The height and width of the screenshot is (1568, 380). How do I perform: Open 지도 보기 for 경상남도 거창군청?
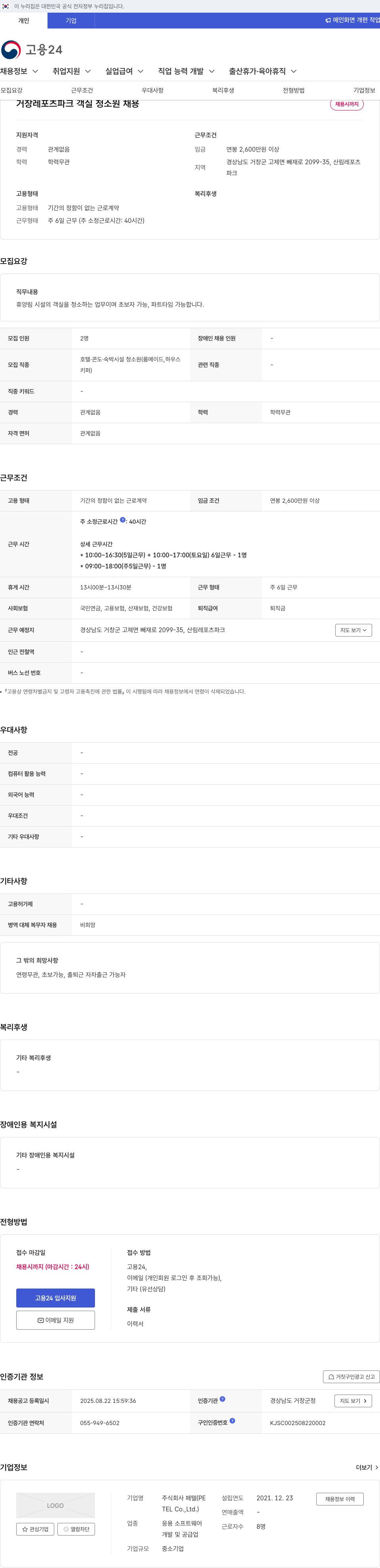click(353, 1401)
